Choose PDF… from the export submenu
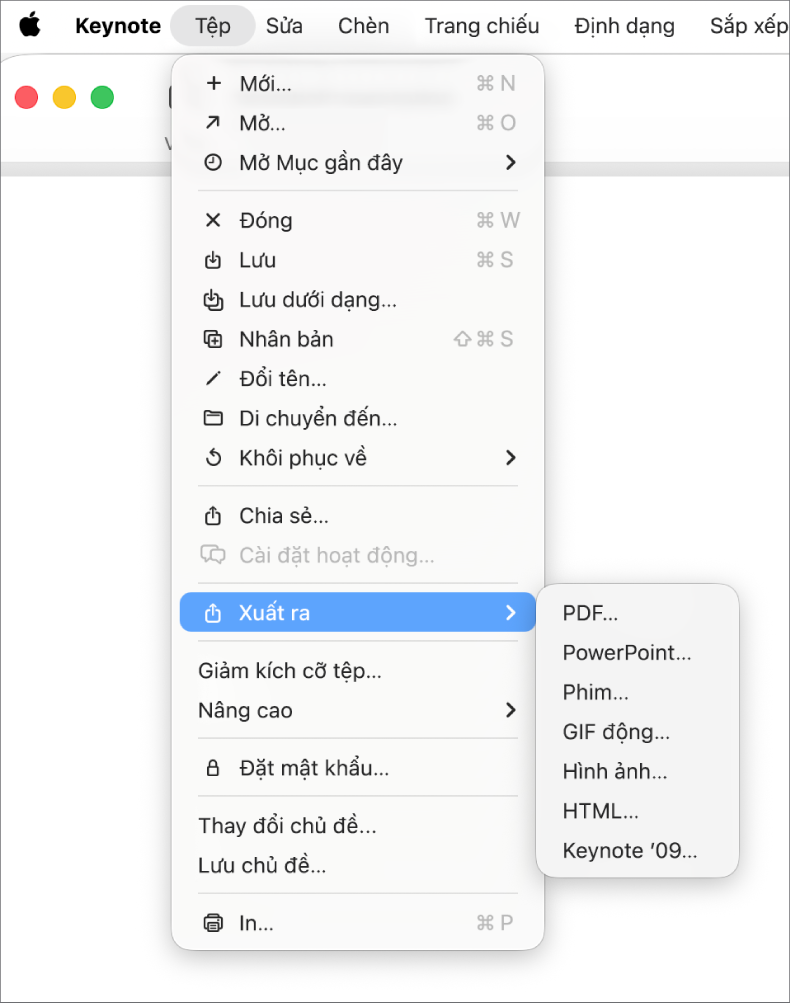Screen dimensions: 790x1003 590,613
